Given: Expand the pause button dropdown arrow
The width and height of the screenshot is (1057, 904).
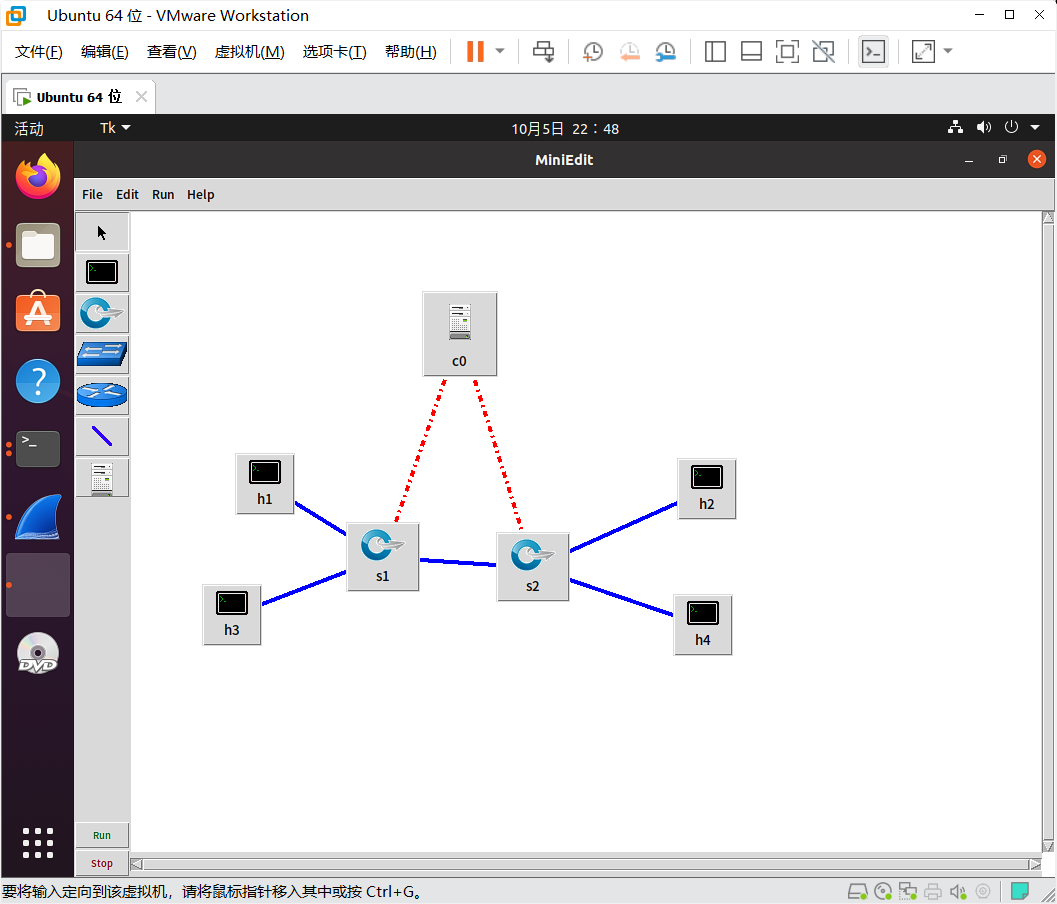Looking at the screenshot, I should pyautogui.click(x=500, y=51).
